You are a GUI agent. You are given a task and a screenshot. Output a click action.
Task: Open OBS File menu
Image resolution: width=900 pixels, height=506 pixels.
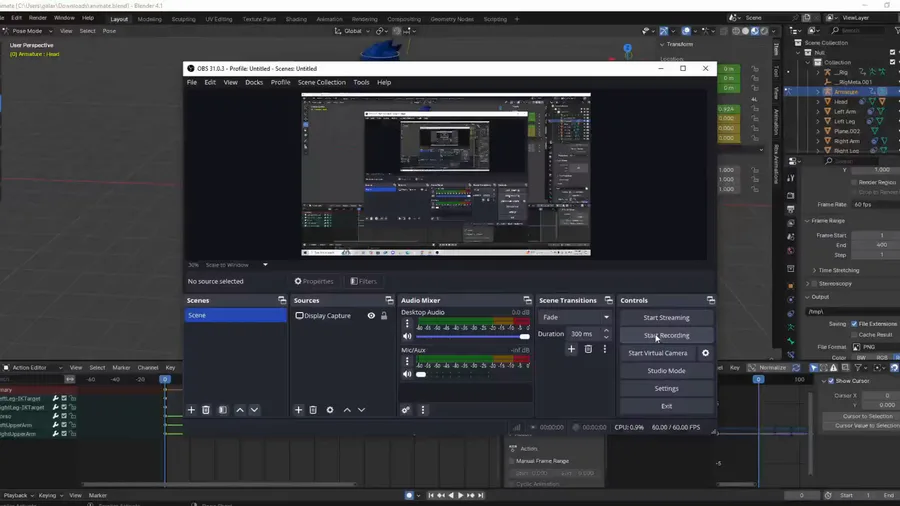192,82
